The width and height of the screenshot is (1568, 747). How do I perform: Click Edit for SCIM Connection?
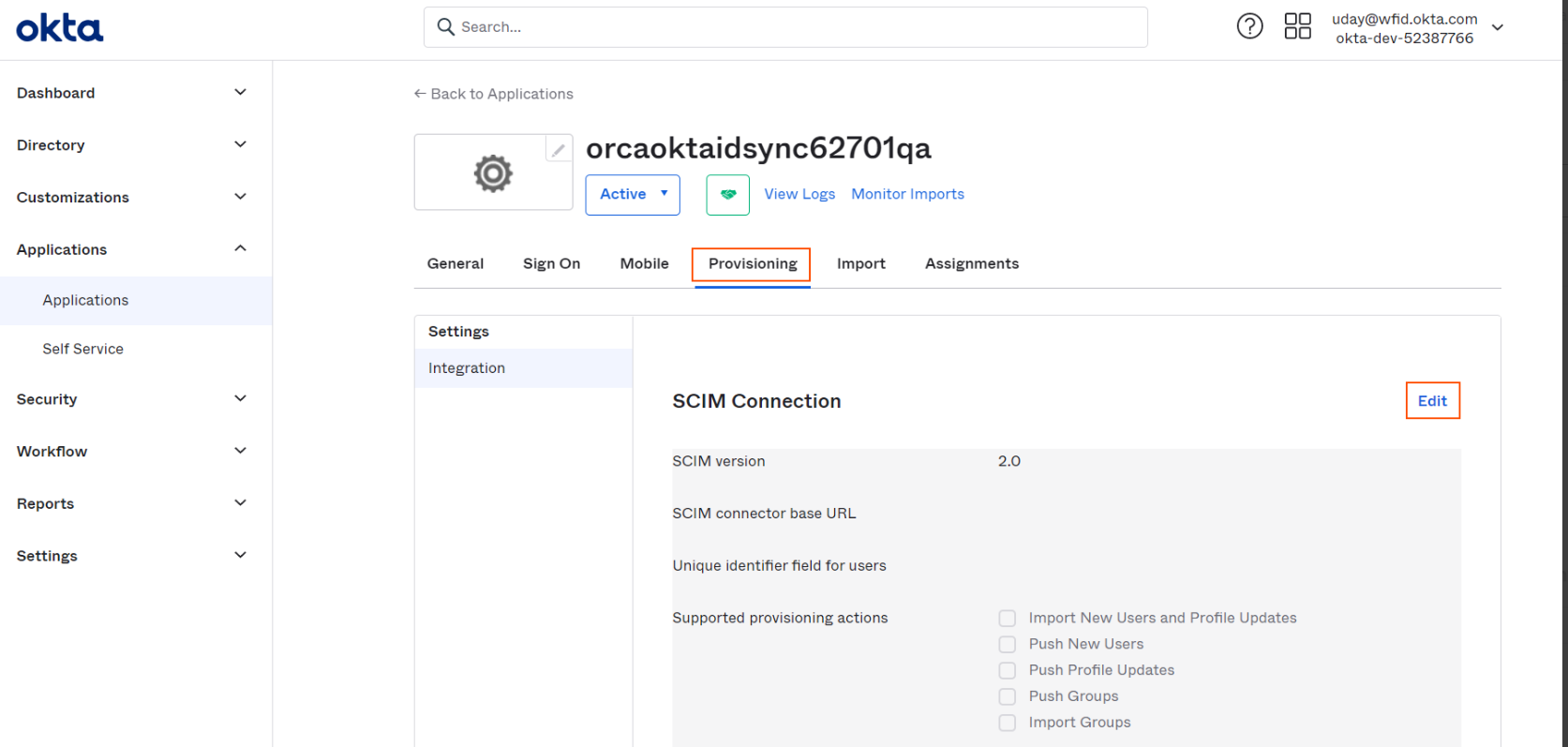click(x=1432, y=401)
